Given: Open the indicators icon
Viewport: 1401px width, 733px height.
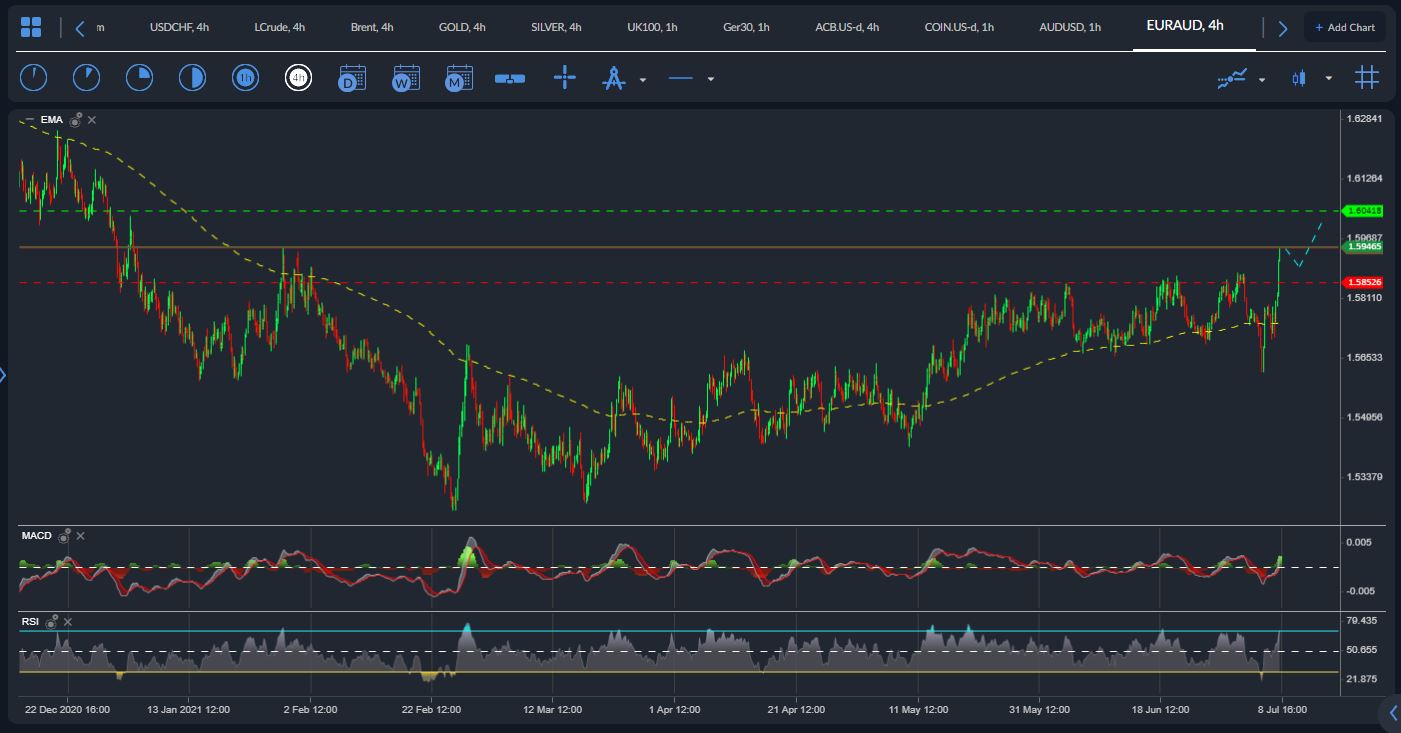Looking at the screenshot, I should (x=1232, y=78).
